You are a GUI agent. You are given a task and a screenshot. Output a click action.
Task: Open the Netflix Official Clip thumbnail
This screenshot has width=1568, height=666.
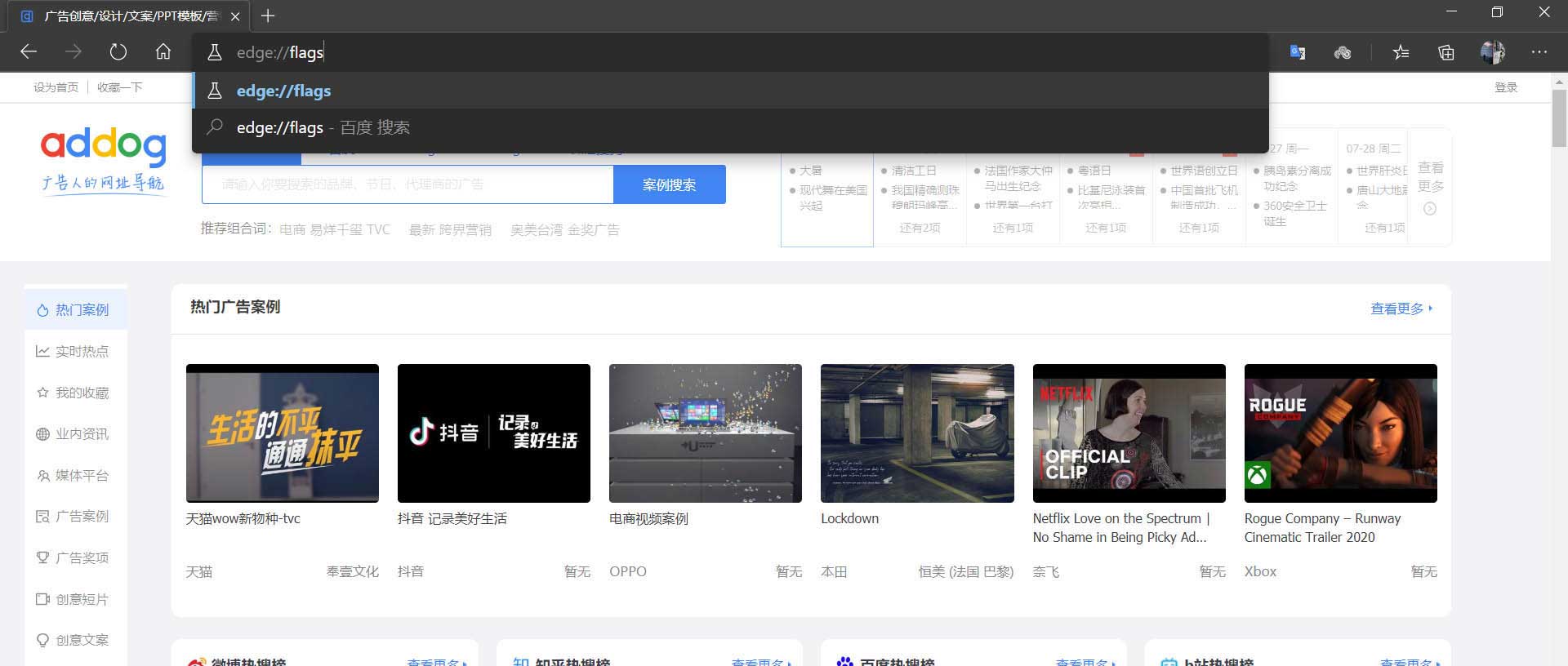coord(1129,433)
